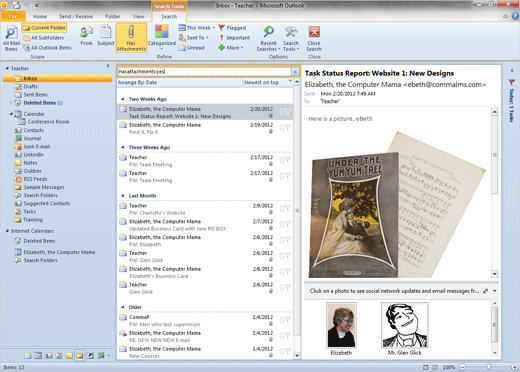
Task: Open the Junk E-mail folder
Action: tap(37, 147)
